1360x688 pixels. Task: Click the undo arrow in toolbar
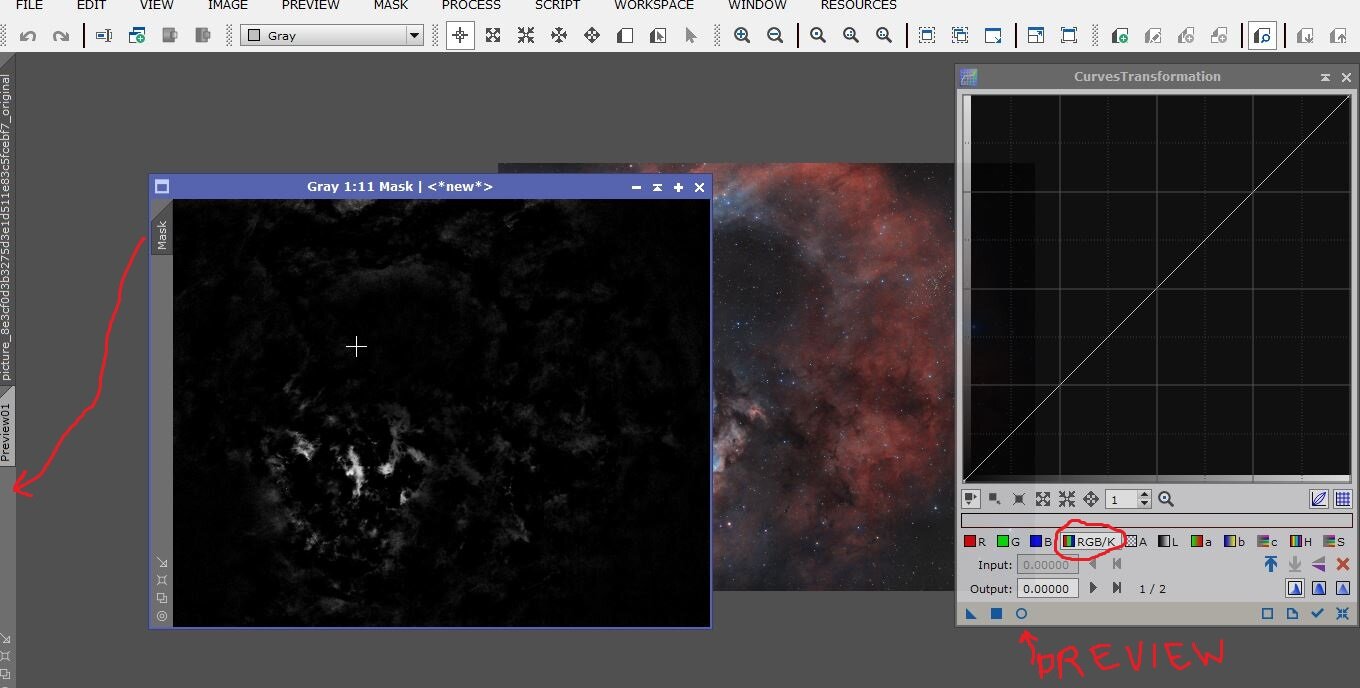click(28, 36)
